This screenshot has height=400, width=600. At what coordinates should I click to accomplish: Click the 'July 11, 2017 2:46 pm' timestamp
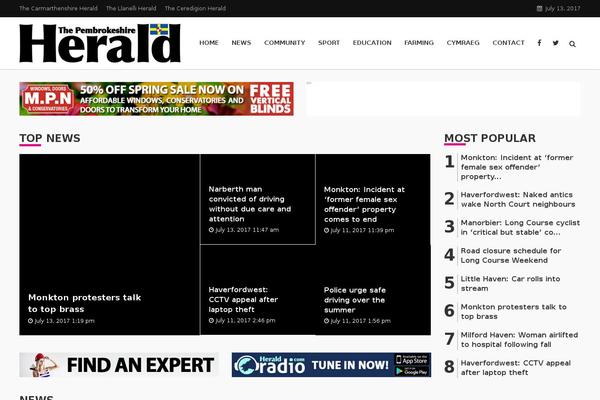(x=242, y=320)
